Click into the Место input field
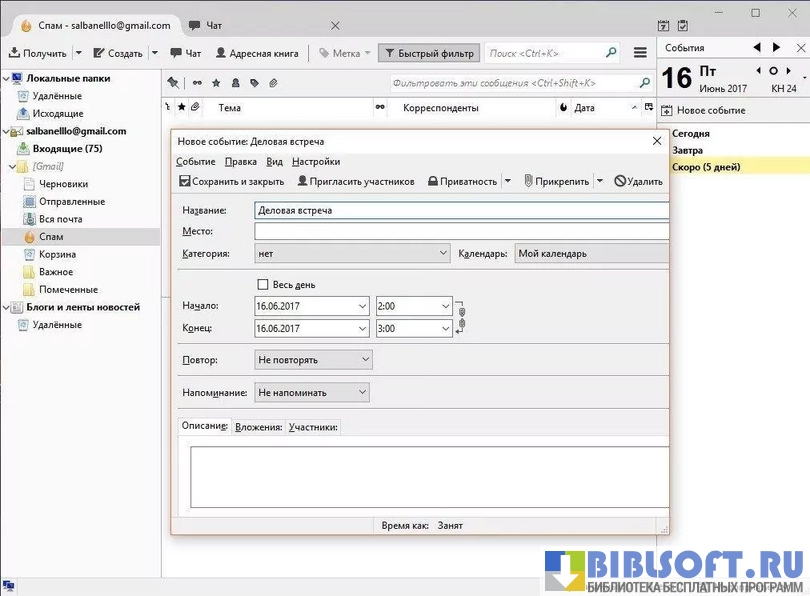 (460, 231)
